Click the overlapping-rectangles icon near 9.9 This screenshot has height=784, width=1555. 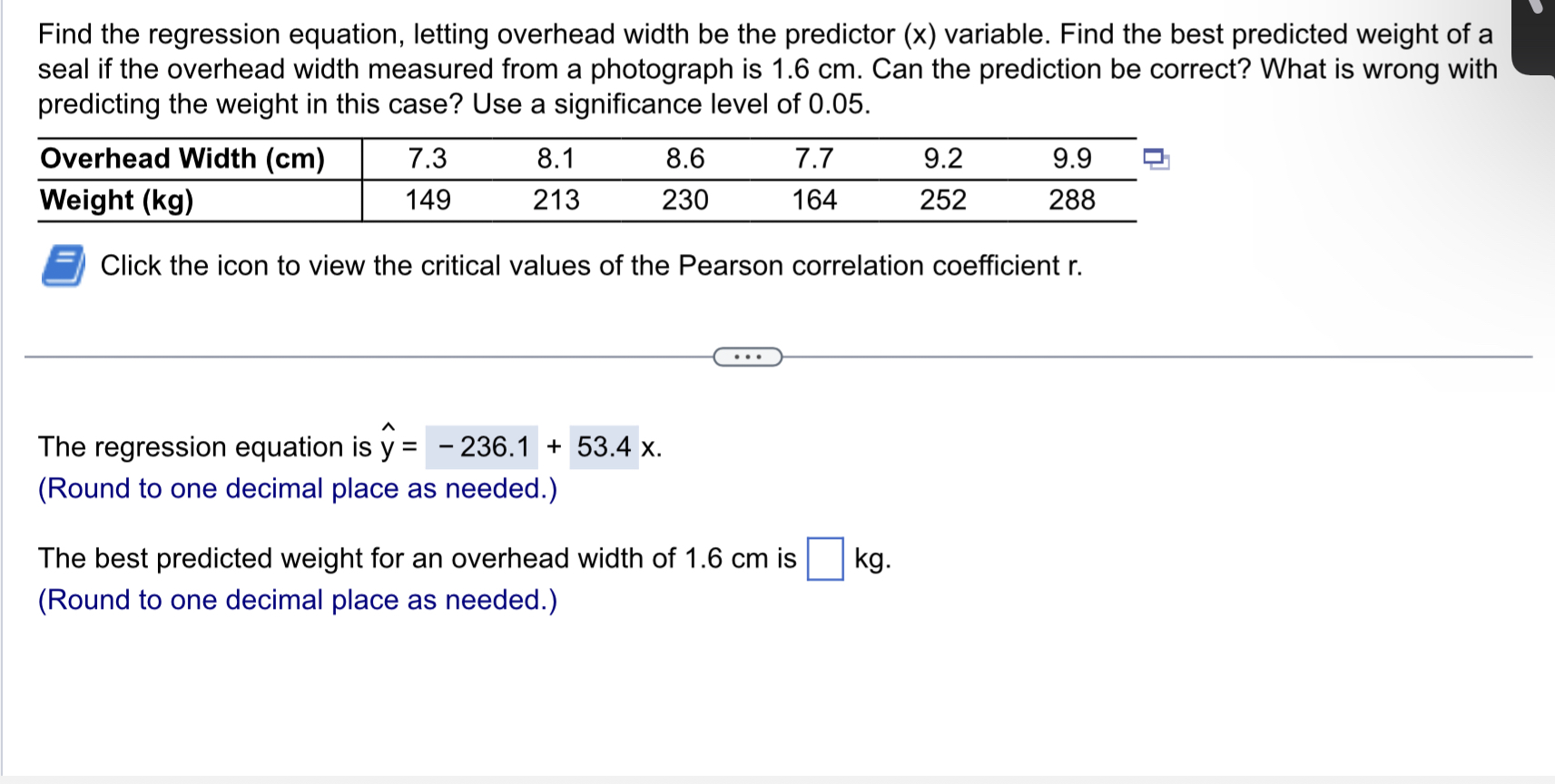click(x=1158, y=159)
